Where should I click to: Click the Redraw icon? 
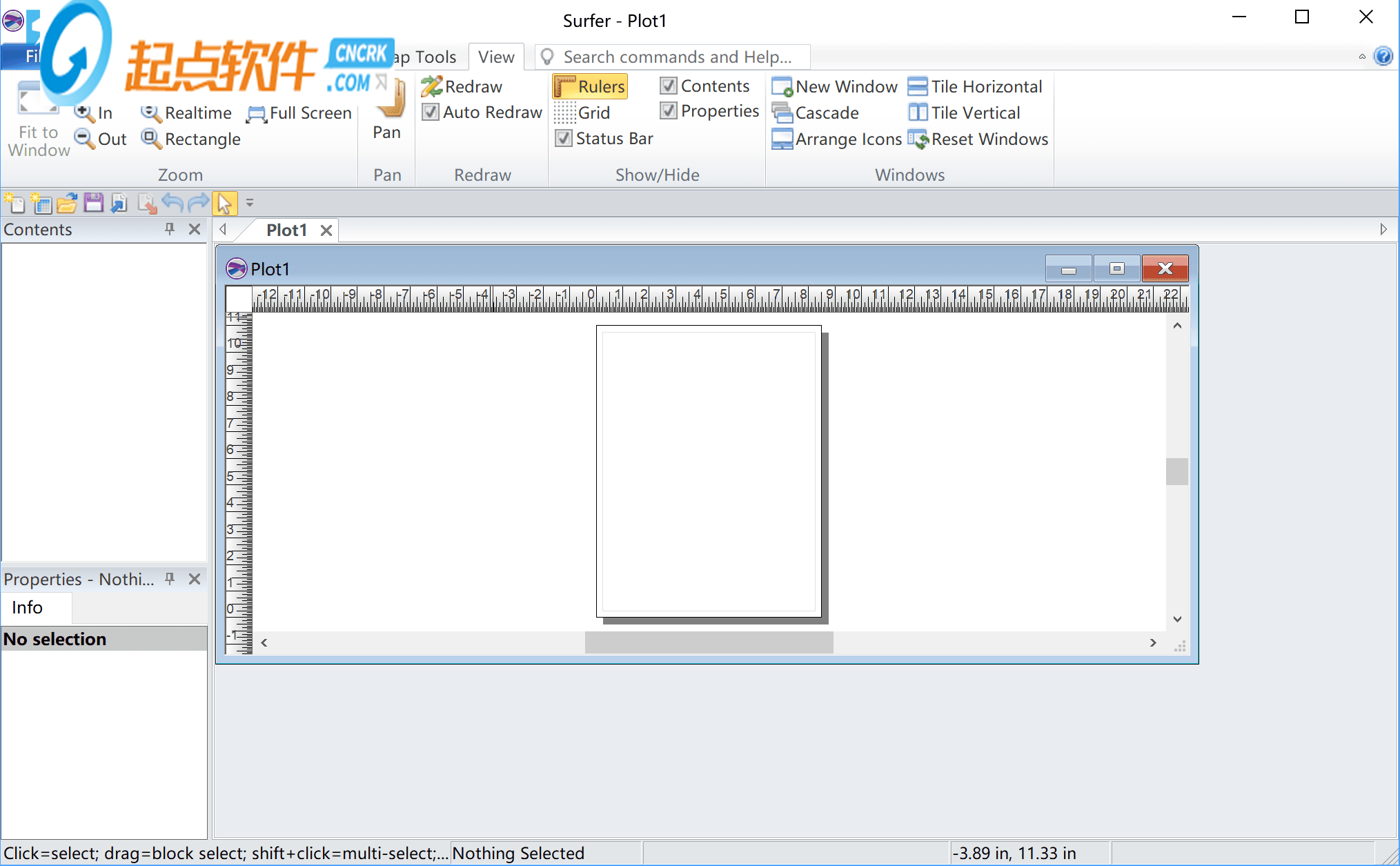coord(432,86)
